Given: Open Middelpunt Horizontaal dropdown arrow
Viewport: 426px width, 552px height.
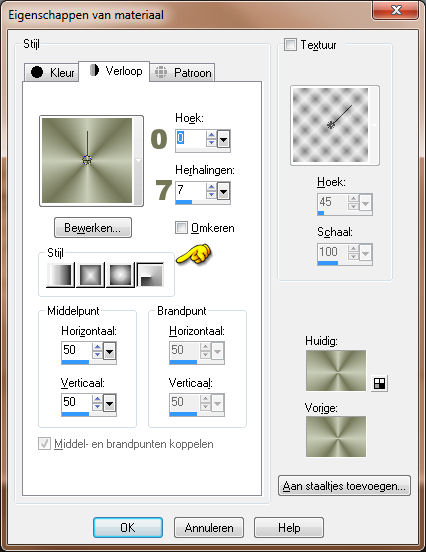Looking at the screenshot, I should pyautogui.click(x=109, y=351).
